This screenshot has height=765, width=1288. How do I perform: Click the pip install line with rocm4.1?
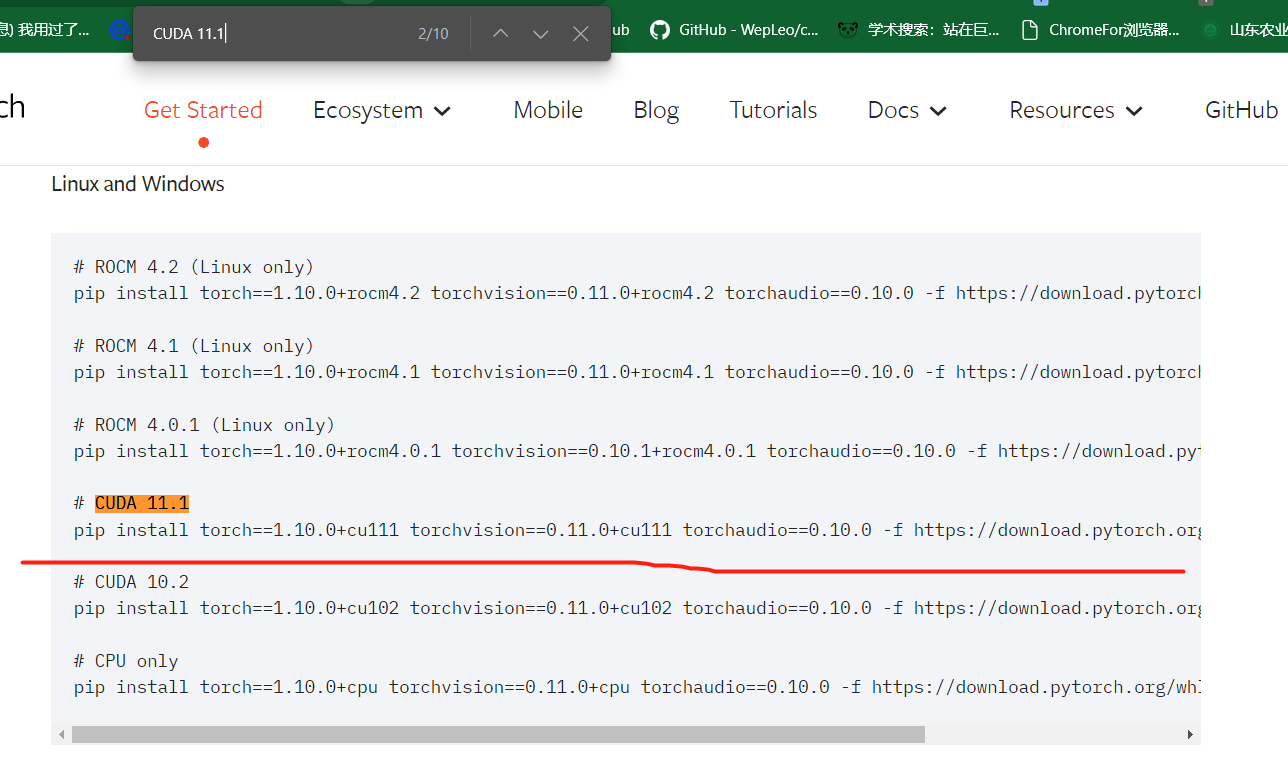pos(636,372)
